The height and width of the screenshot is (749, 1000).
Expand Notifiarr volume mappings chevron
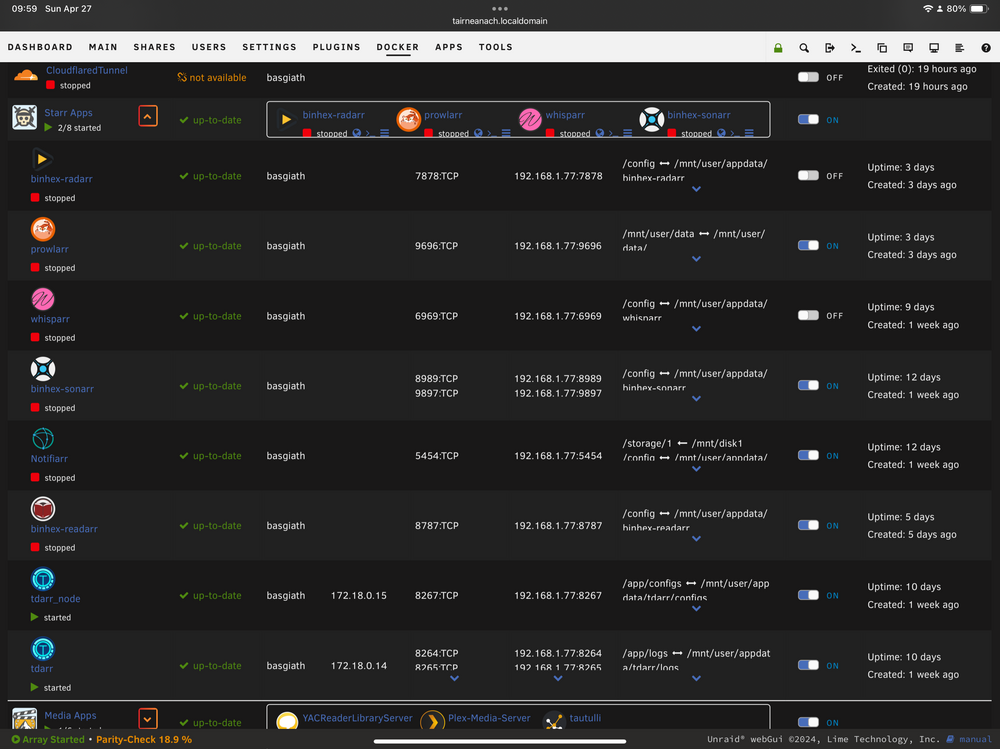[696, 469]
